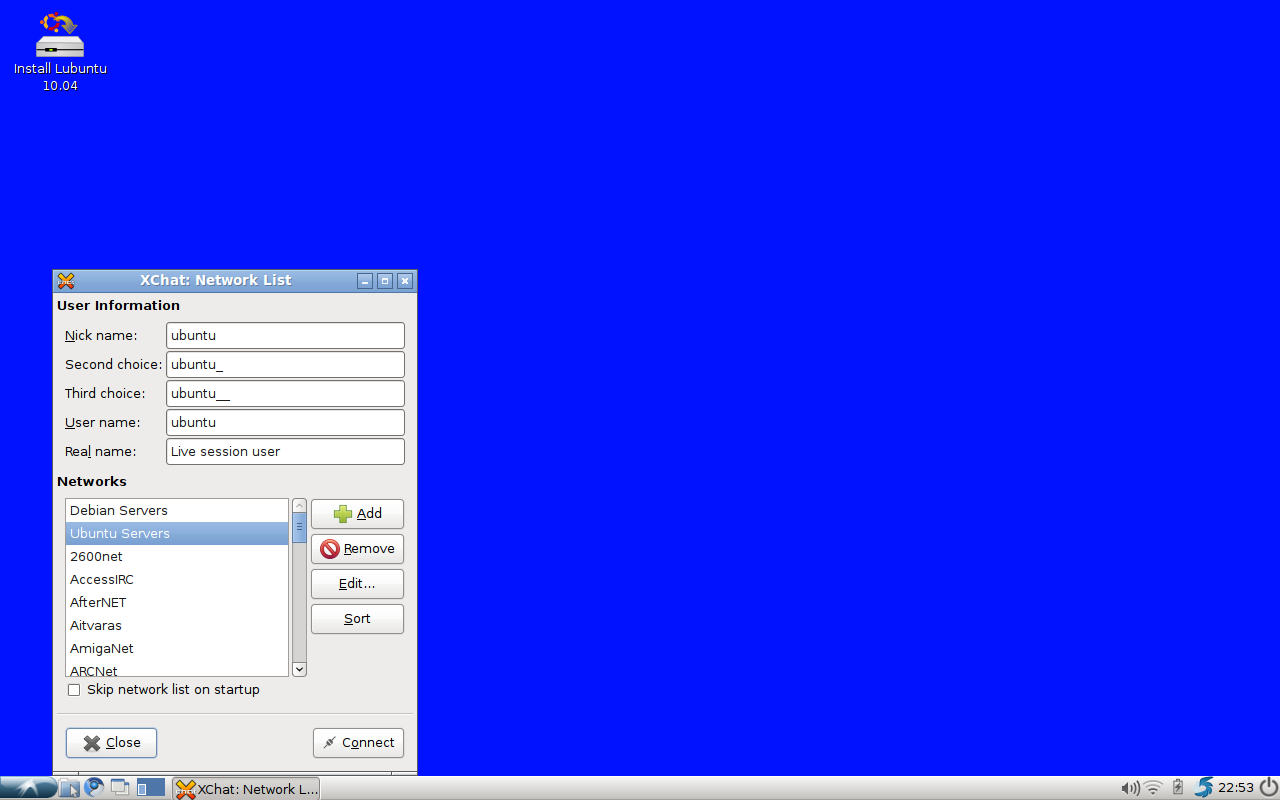Select ARCNet in the network list
Viewport: 1280px width, 800px height.
point(177,670)
